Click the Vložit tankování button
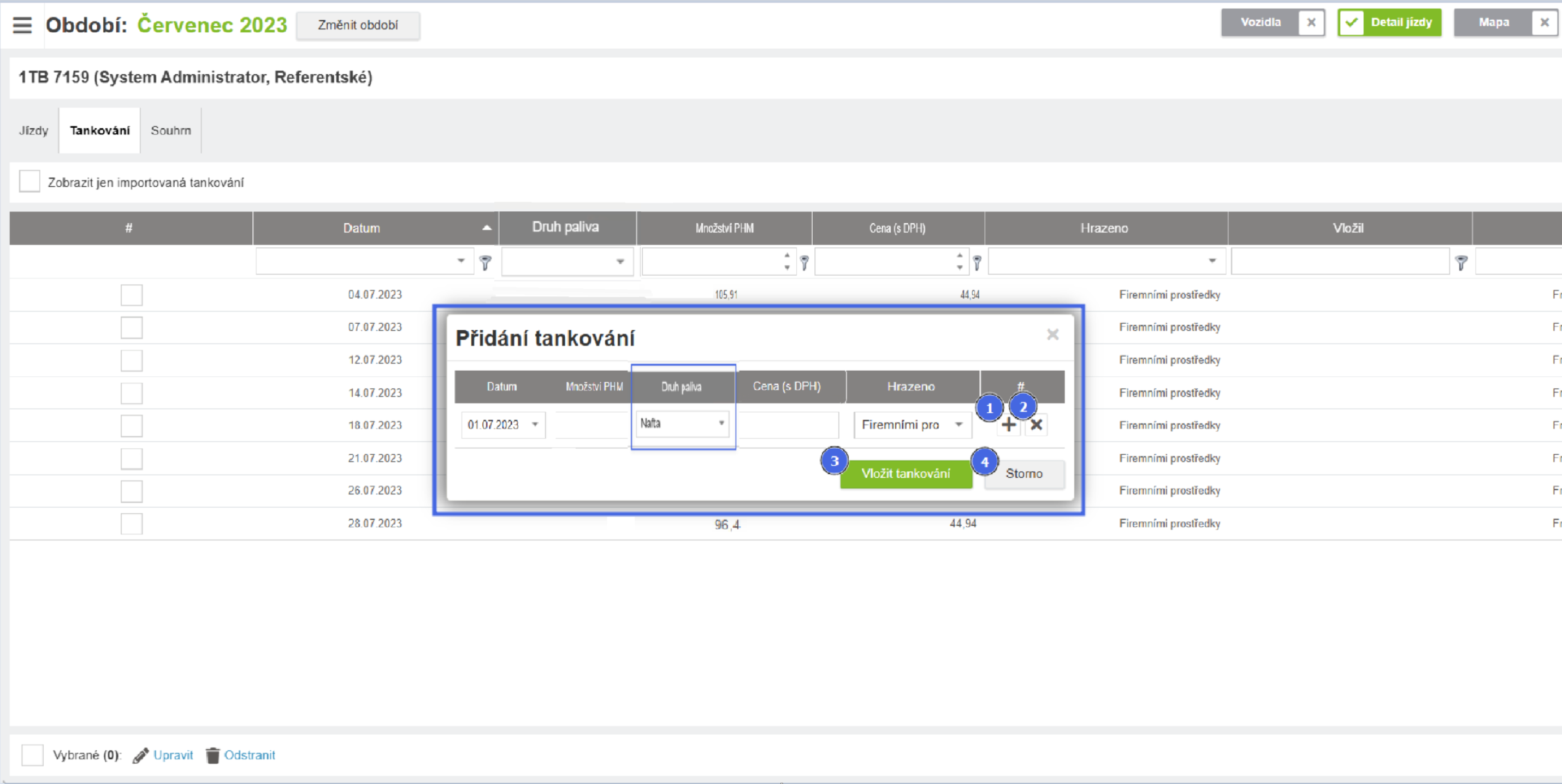 pyautogui.click(x=906, y=473)
